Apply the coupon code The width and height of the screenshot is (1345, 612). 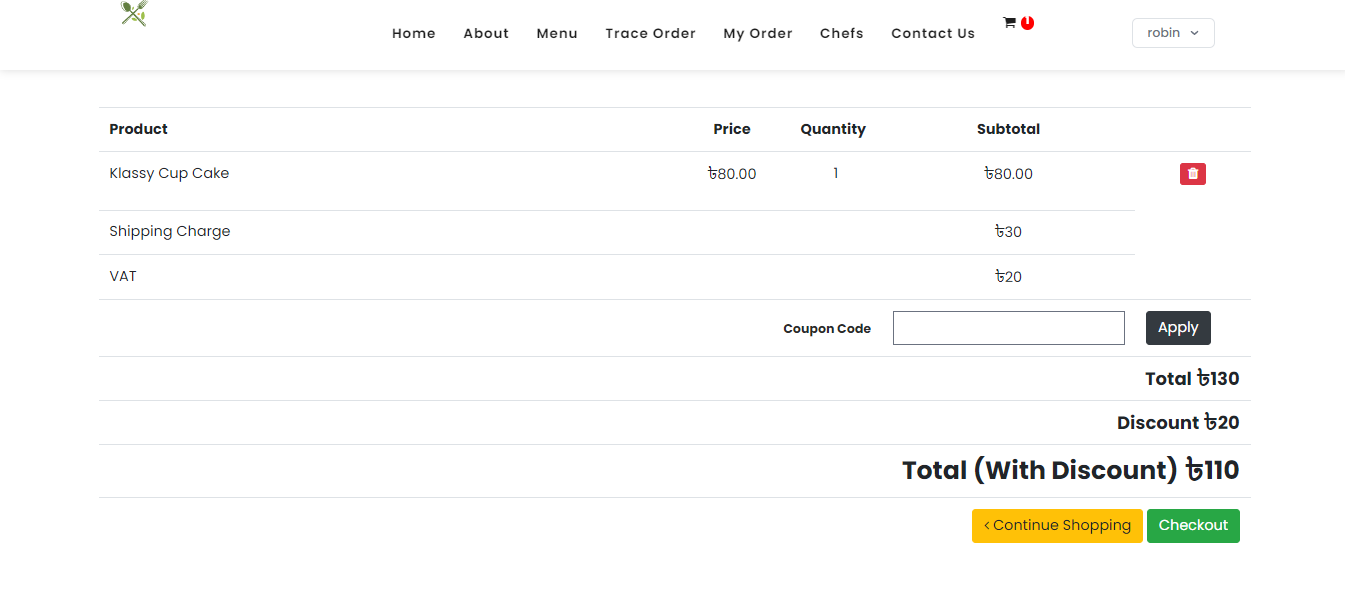point(1178,328)
